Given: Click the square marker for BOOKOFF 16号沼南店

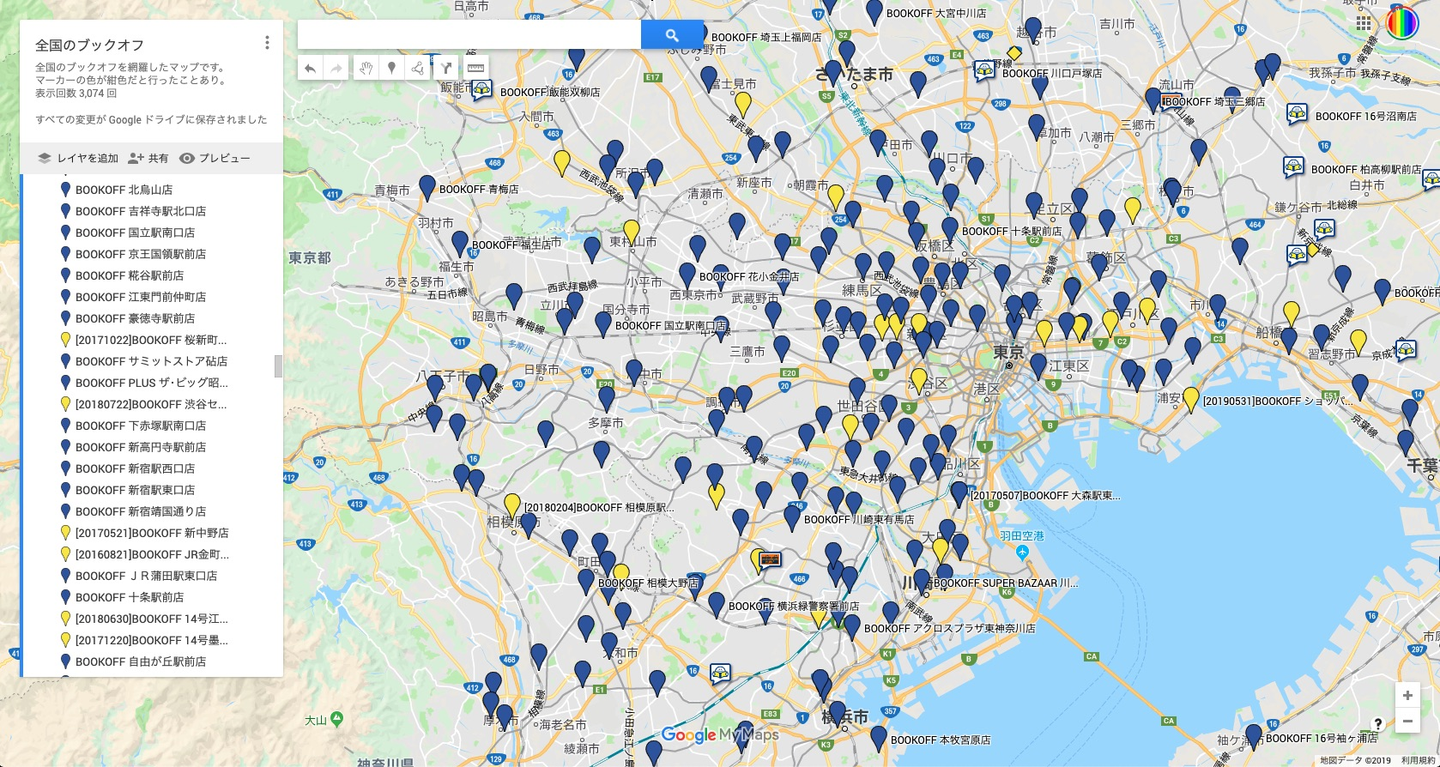Looking at the screenshot, I should pyautogui.click(x=1297, y=114).
